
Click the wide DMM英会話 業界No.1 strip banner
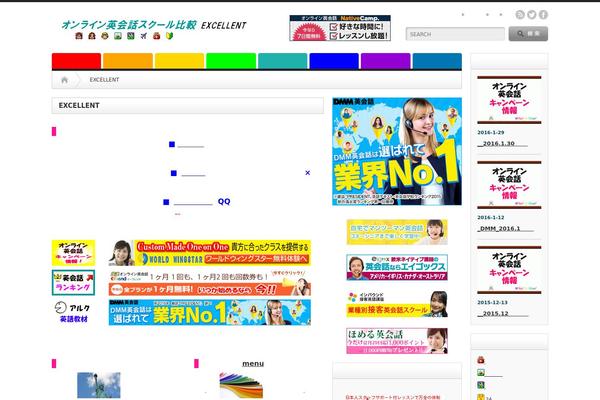[x=210, y=313]
